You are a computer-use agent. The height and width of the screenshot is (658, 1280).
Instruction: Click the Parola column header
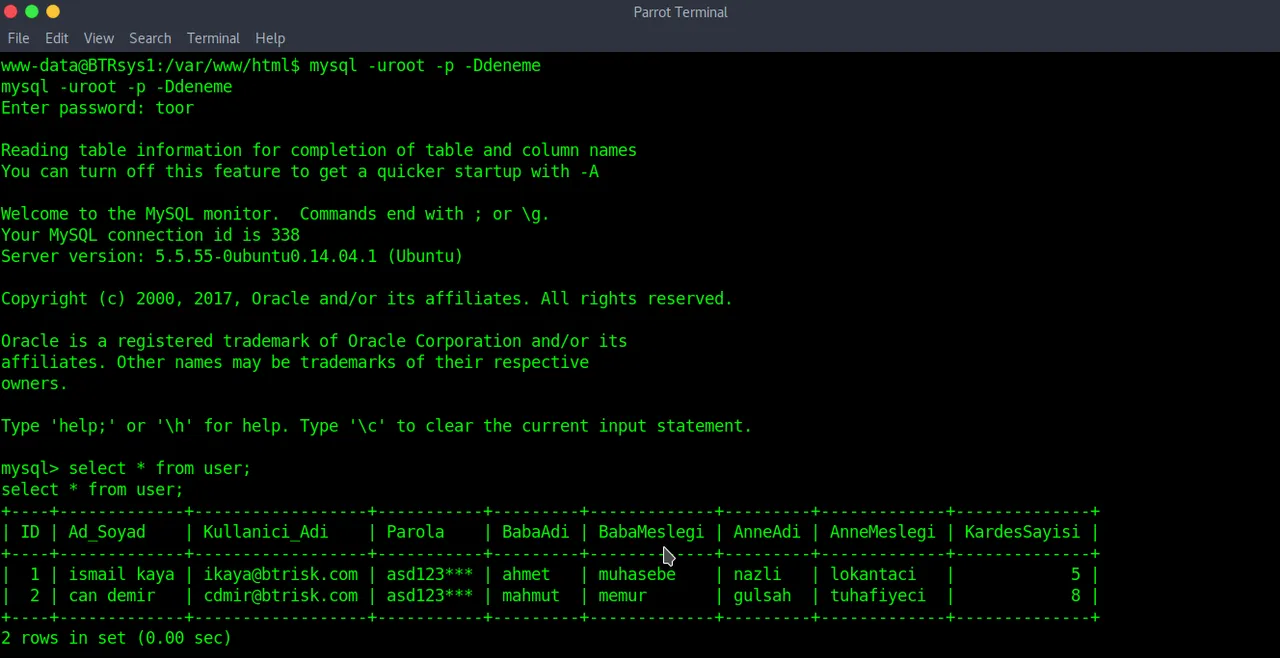pyautogui.click(x=415, y=532)
